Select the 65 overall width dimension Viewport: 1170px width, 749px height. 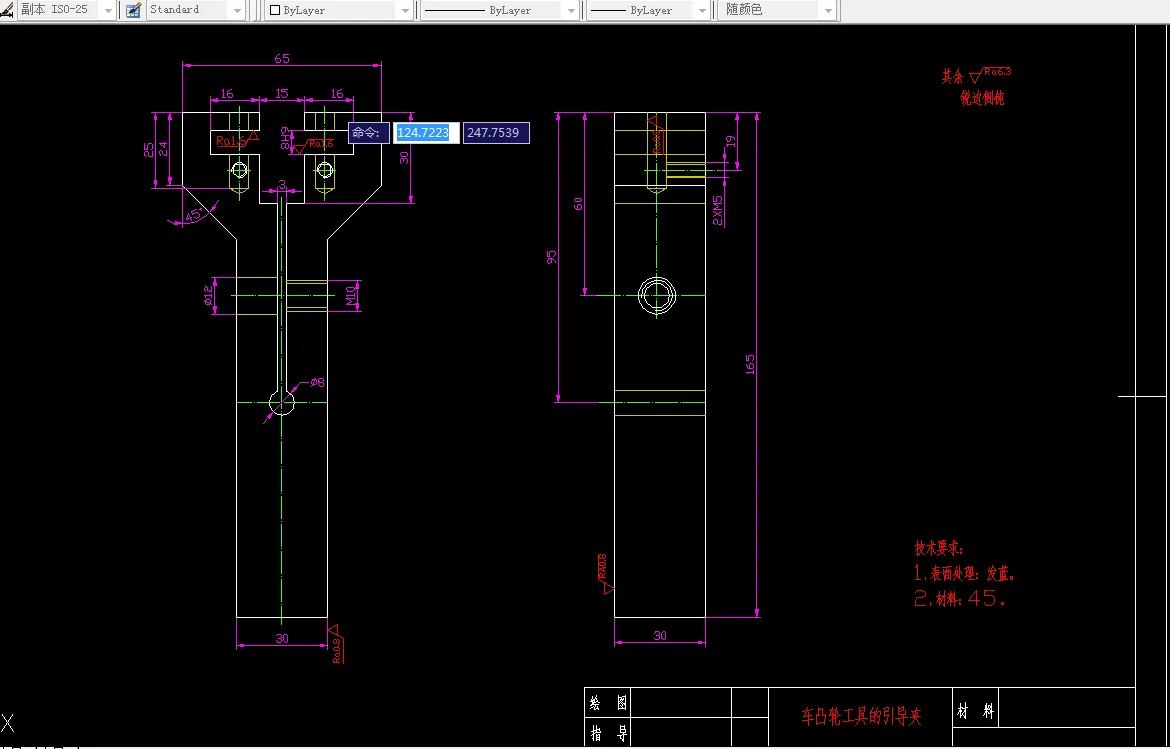click(282, 58)
